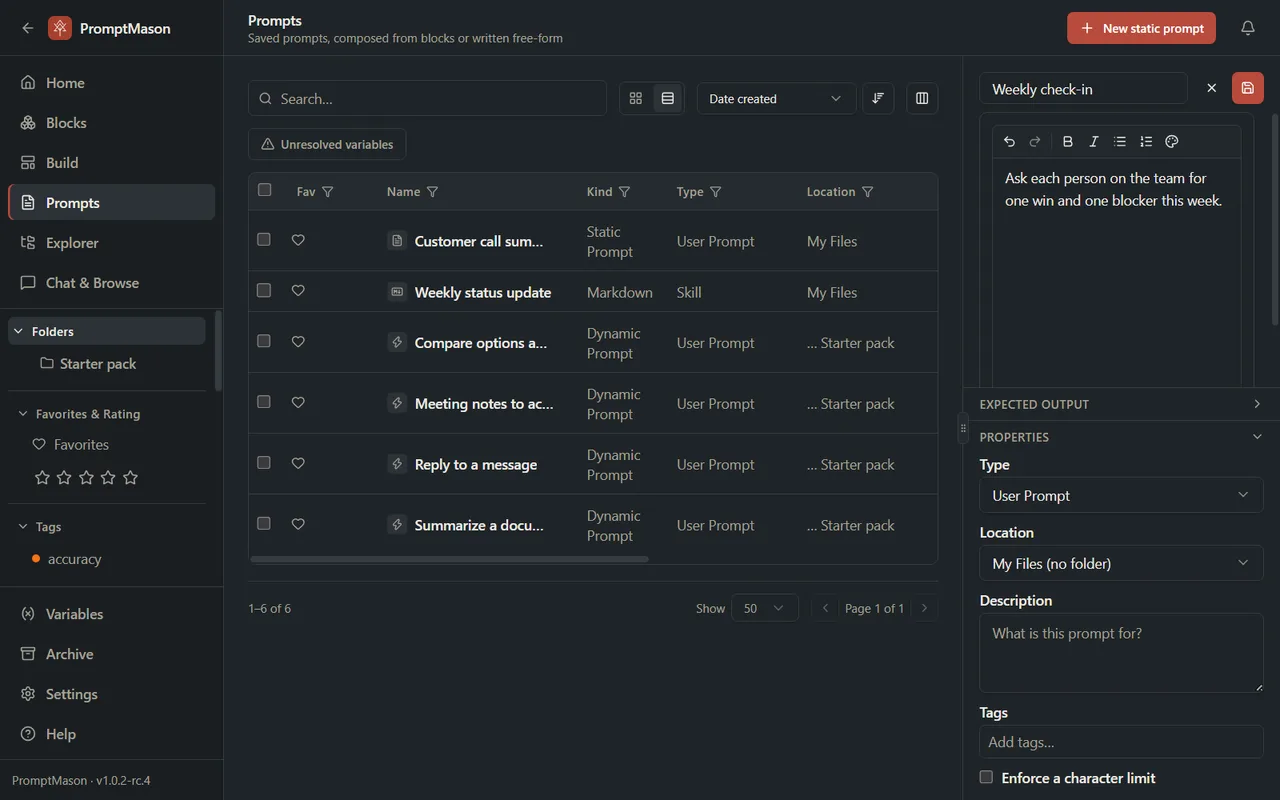Open the Type dropdown showing User Prompt
Image resolution: width=1280 pixels, height=800 pixels.
pyautogui.click(x=1121, y=495)
